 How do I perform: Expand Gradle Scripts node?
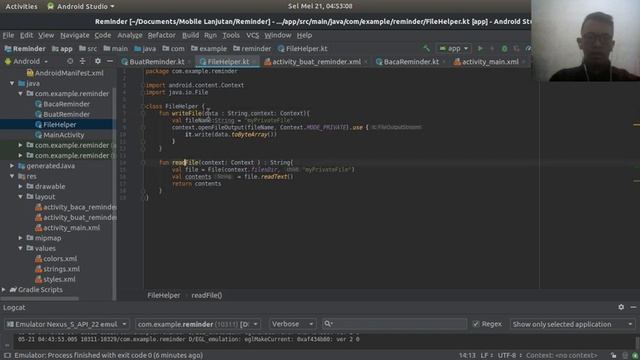tap(4, 289)
